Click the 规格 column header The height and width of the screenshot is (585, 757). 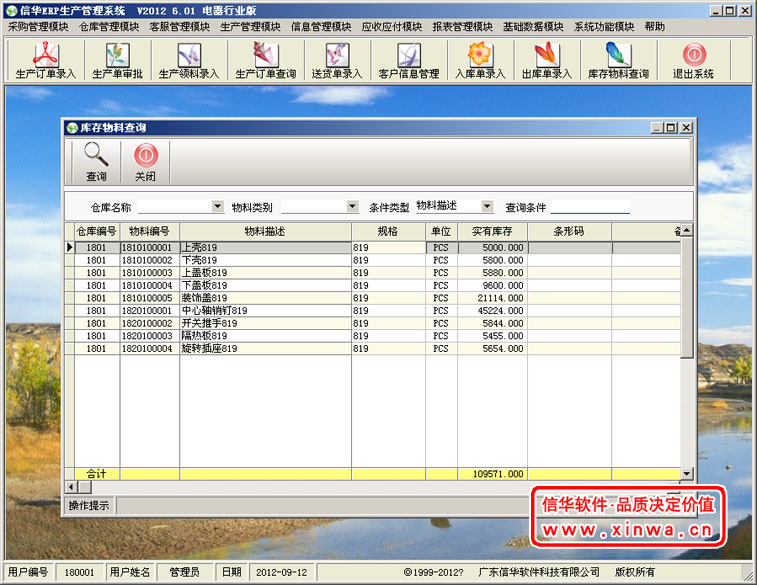pos(388,232)
